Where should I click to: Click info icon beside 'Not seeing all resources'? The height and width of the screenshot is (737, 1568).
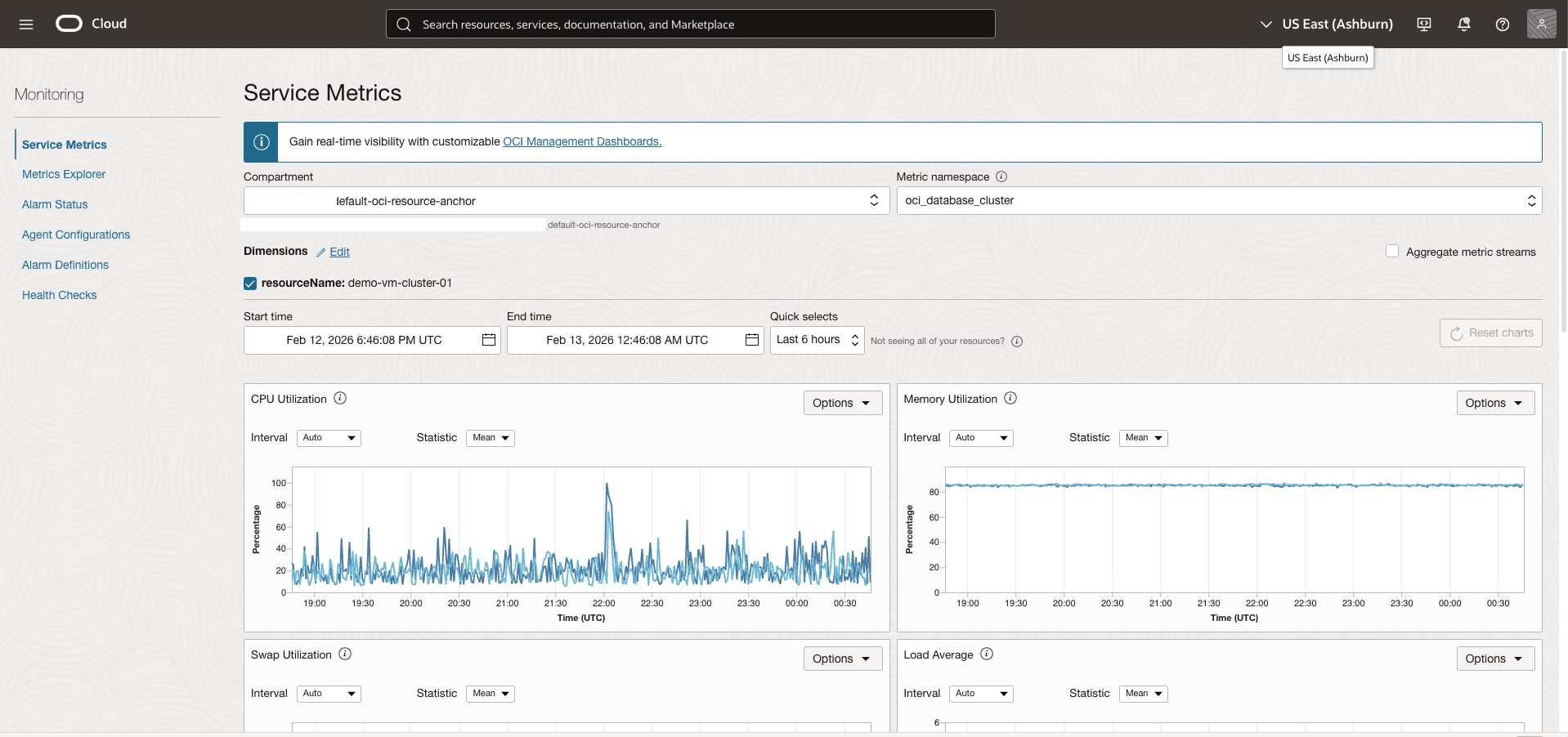(1017, 342)
